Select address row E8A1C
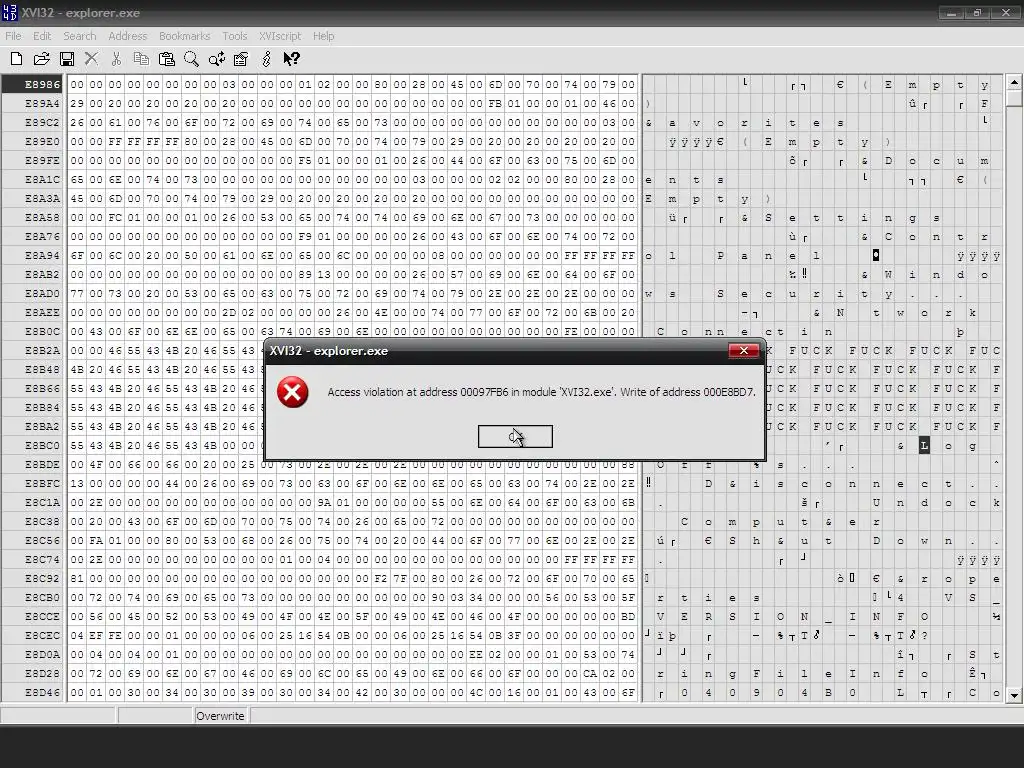Viewport: 1024px width, 768px height. (x=34, y=179)
